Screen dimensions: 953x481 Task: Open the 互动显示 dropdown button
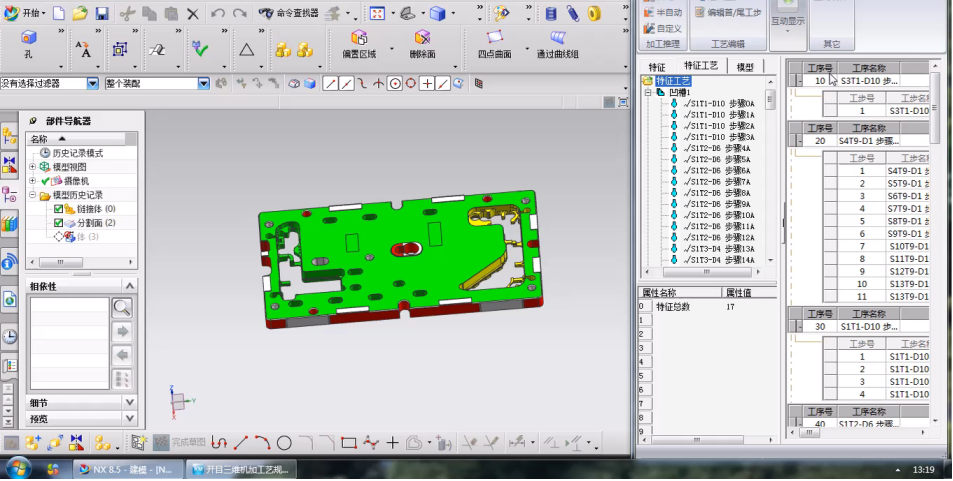point(788,24)
